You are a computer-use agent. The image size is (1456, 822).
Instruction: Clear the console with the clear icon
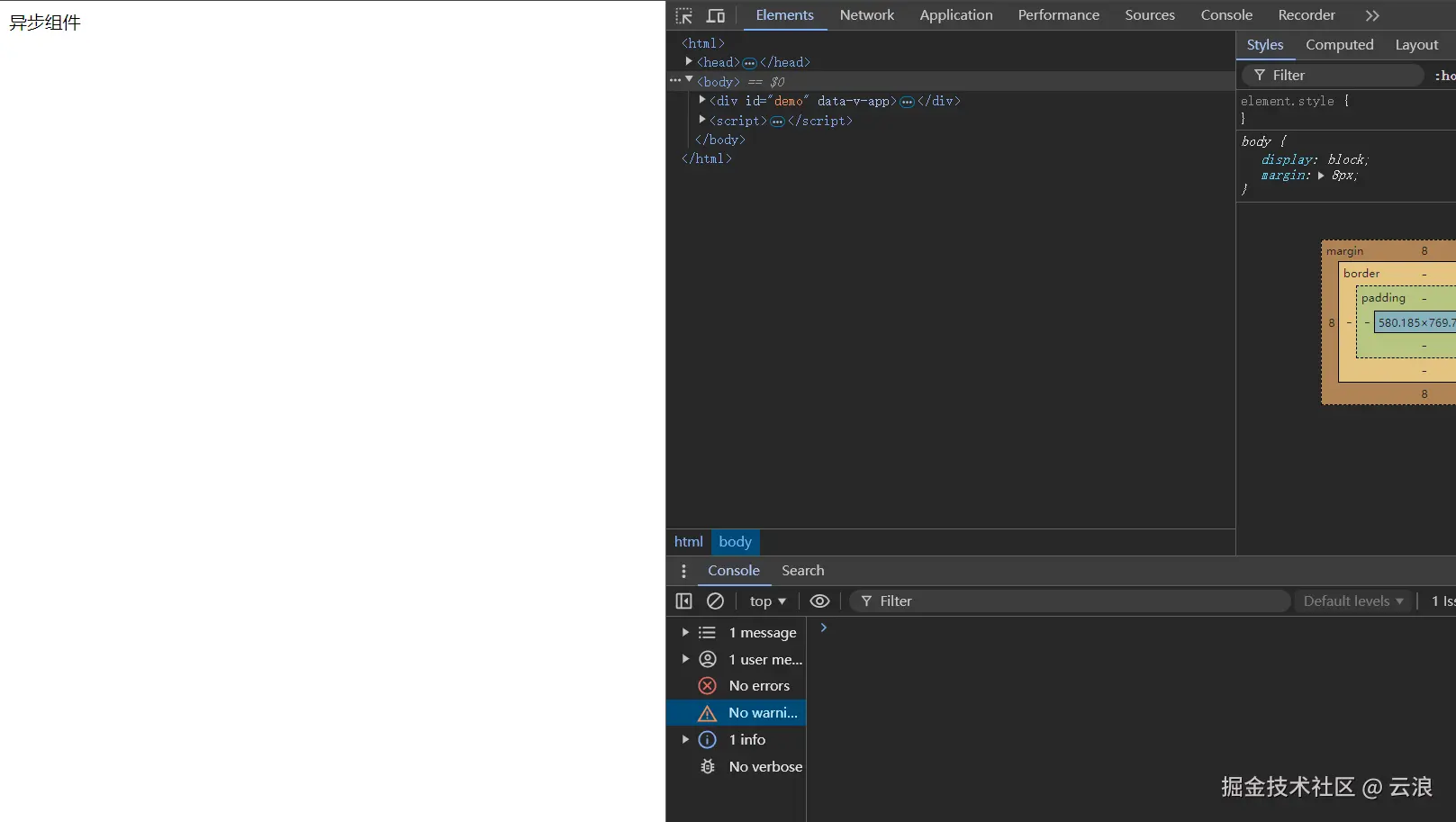(716, 601)
